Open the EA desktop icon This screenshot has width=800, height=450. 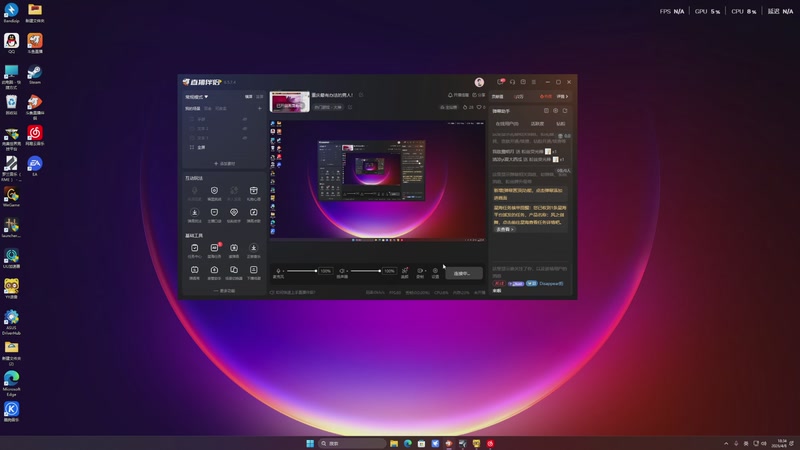click(35, 166)
